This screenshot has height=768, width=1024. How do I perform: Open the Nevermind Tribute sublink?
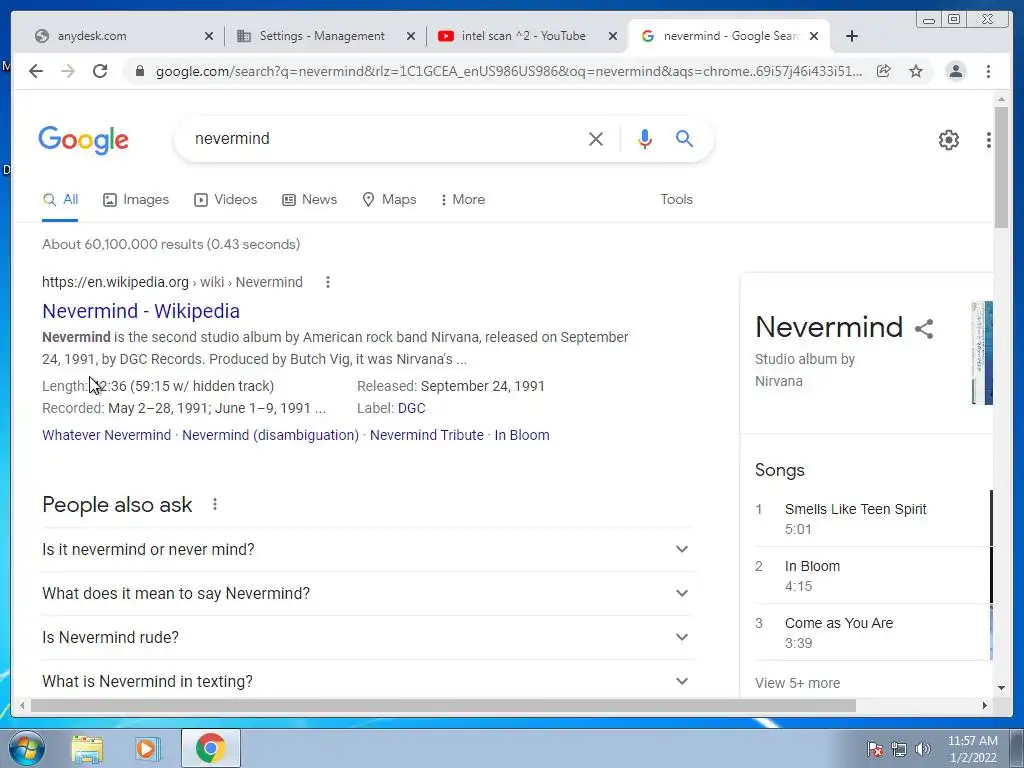click(426, 435)
